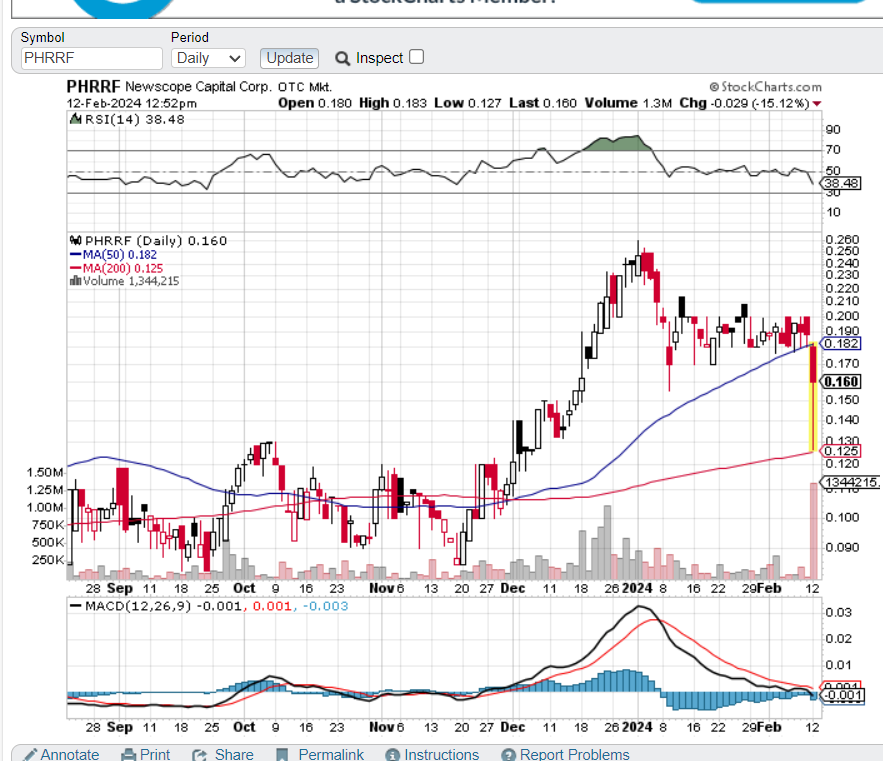Click the 0.182 MA(50) price tag

[841, 344]
